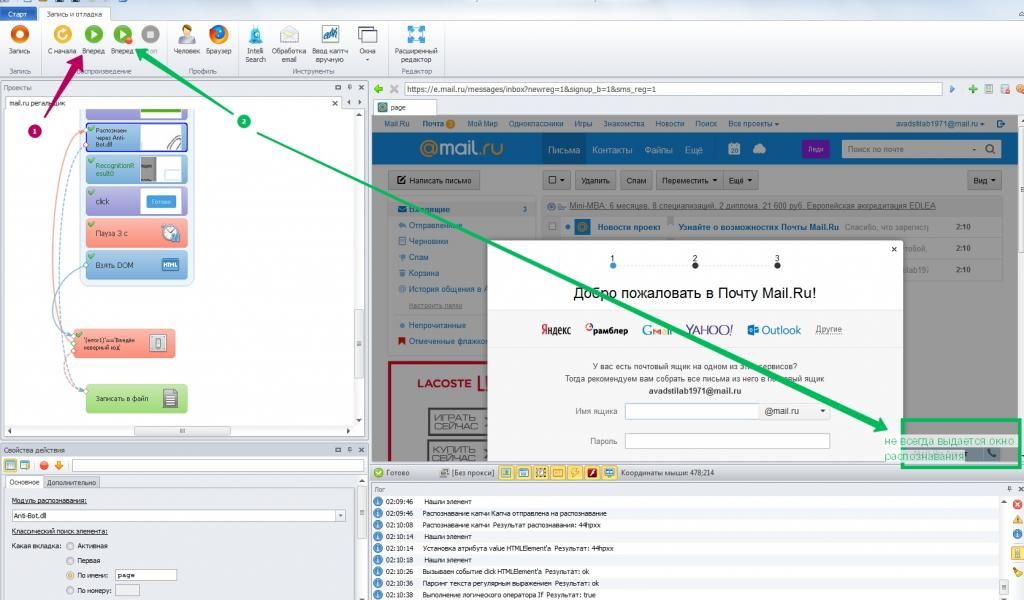Select the Записать в файл action block
Viewport: 1024px width, 600px height.
[x=136, y=398]
